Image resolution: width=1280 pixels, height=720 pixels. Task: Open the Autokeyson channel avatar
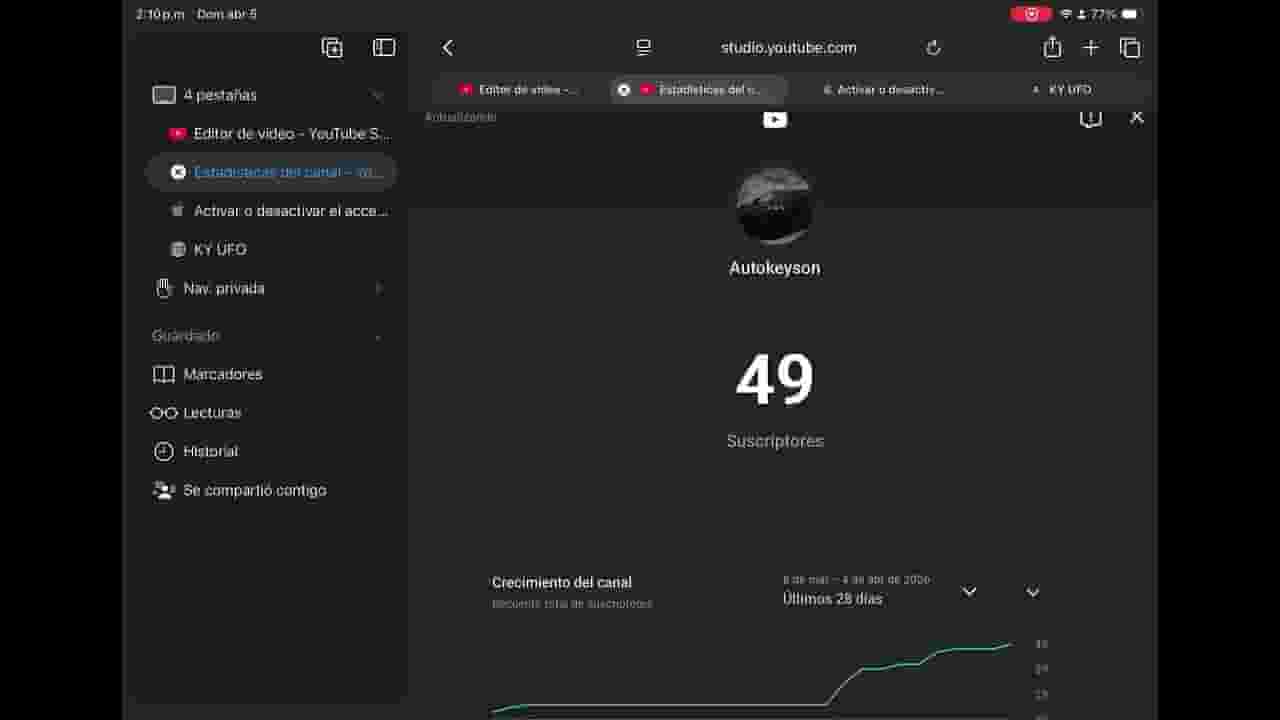pos(774,205)
